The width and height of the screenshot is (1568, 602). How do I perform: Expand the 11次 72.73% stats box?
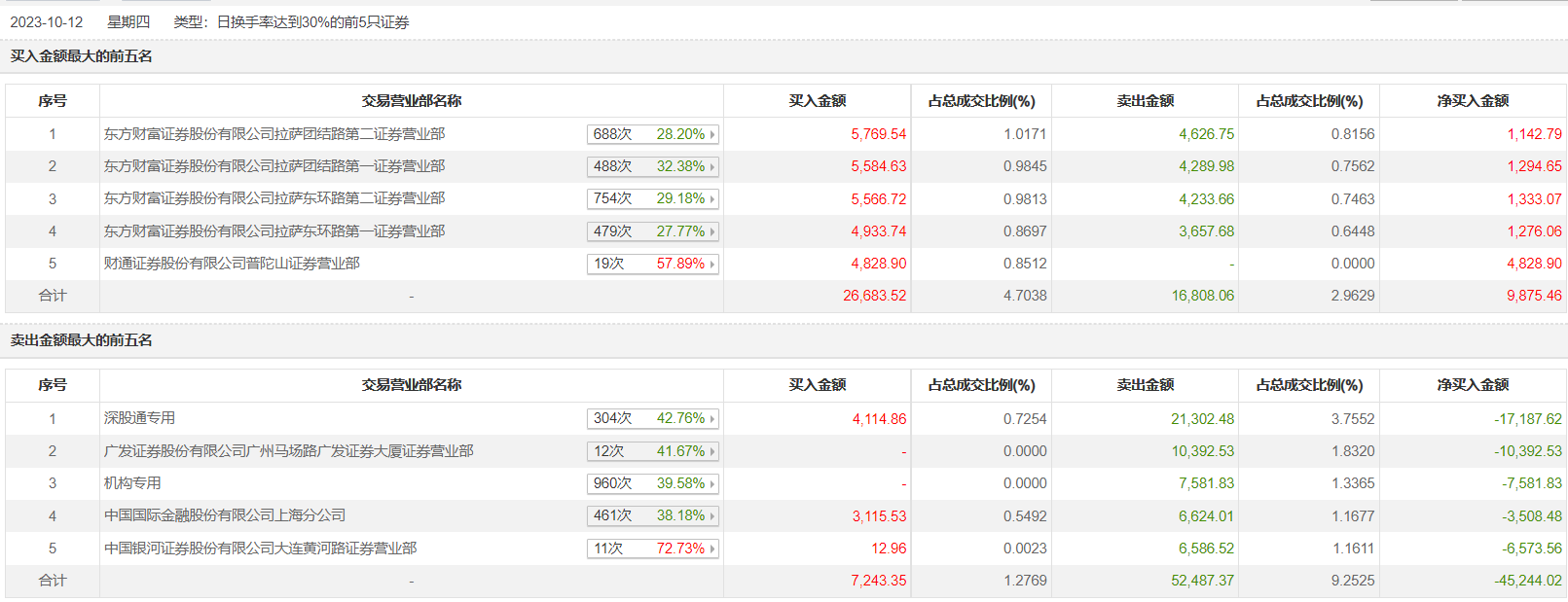652,549
